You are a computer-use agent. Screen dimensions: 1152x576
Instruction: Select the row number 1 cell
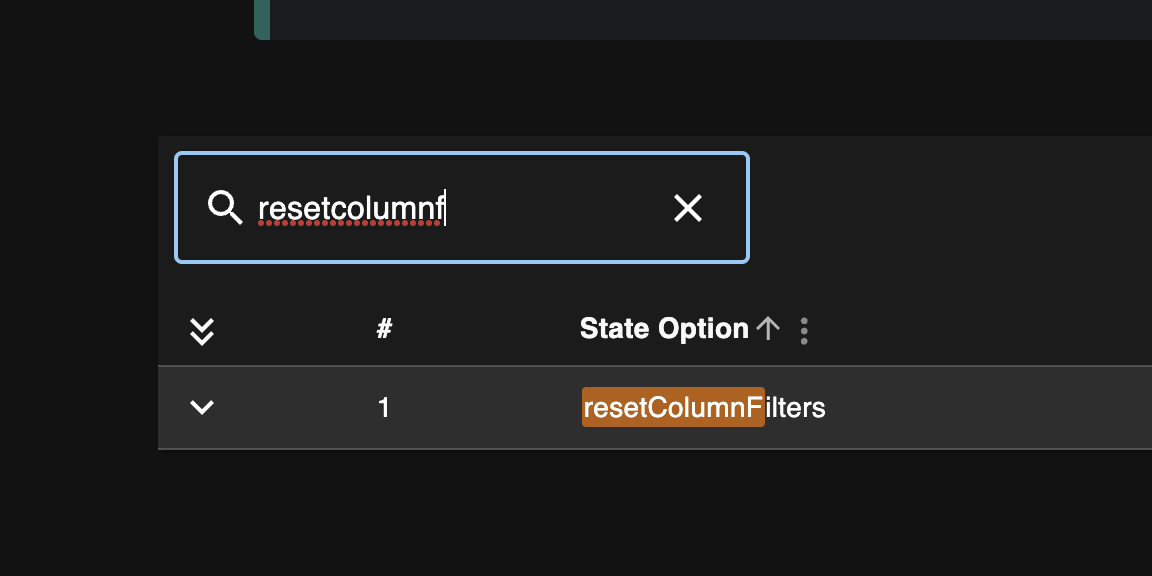tap(384, 407)
